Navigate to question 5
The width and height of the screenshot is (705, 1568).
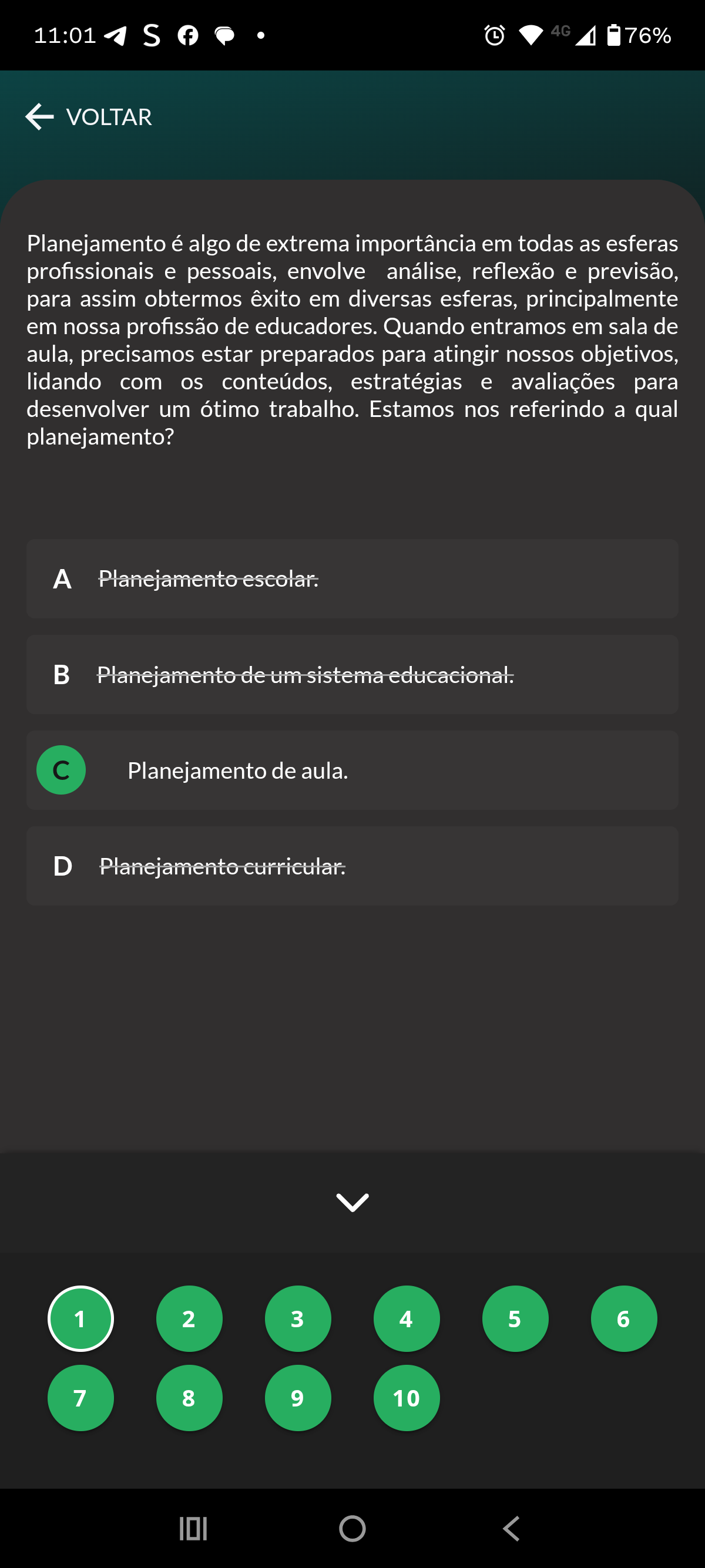tap(515, 1318)
